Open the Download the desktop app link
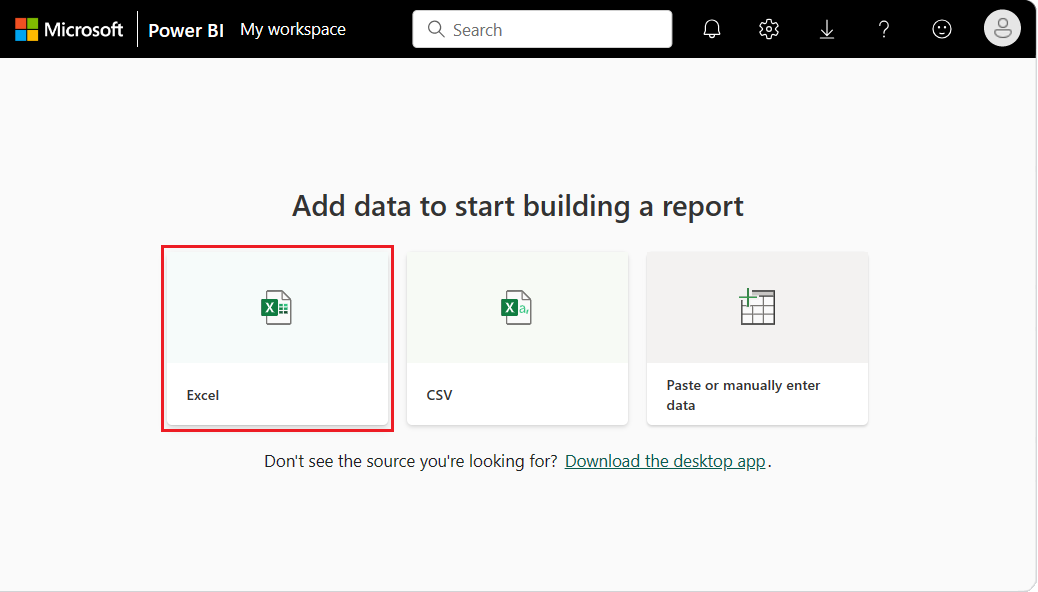This screenshot has height=592, width=1038. click(665, 461)
